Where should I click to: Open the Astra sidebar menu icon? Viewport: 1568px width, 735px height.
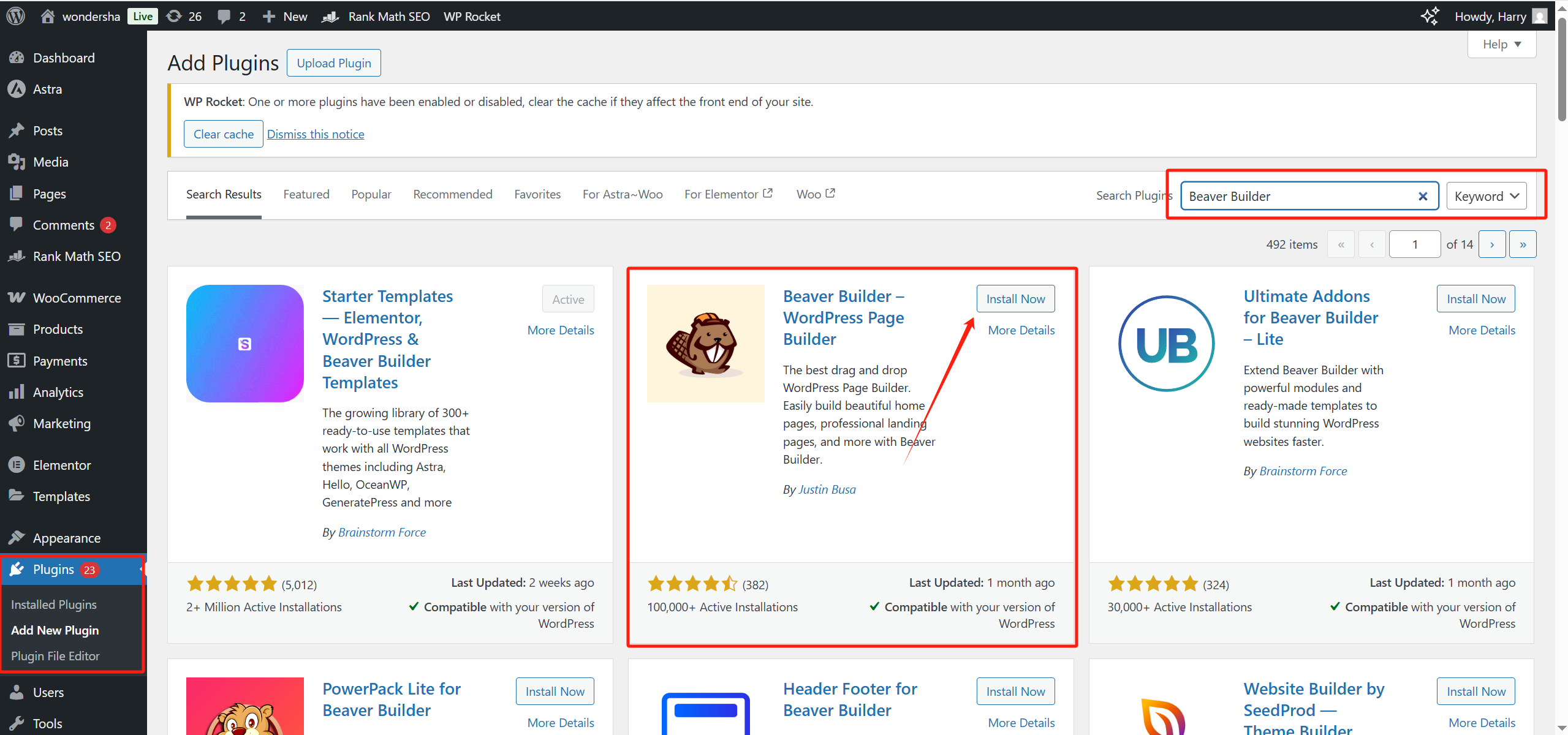coord(17,89)
